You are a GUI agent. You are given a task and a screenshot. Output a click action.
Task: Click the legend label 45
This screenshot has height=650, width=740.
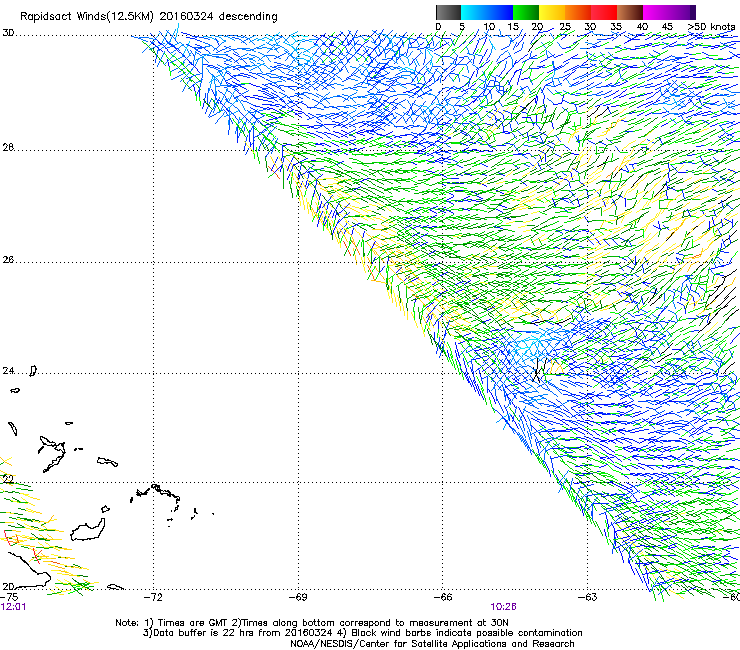coord(667,27)
